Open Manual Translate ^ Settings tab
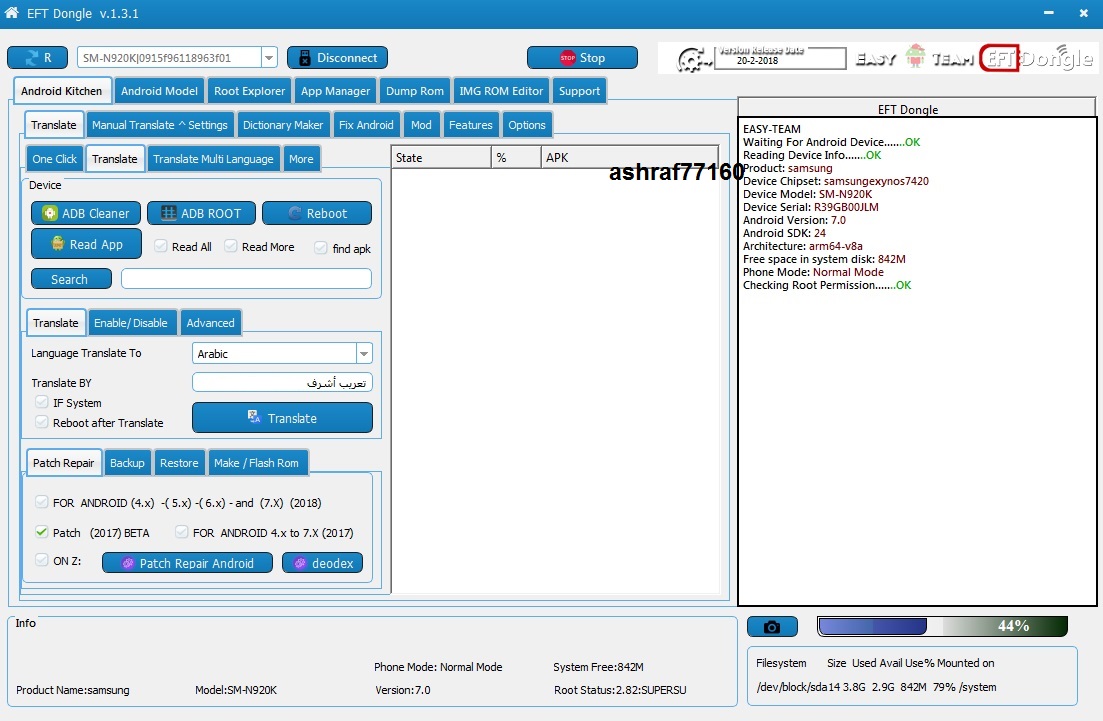This screenshot has width=1103, height=721. tap(160, 125)
